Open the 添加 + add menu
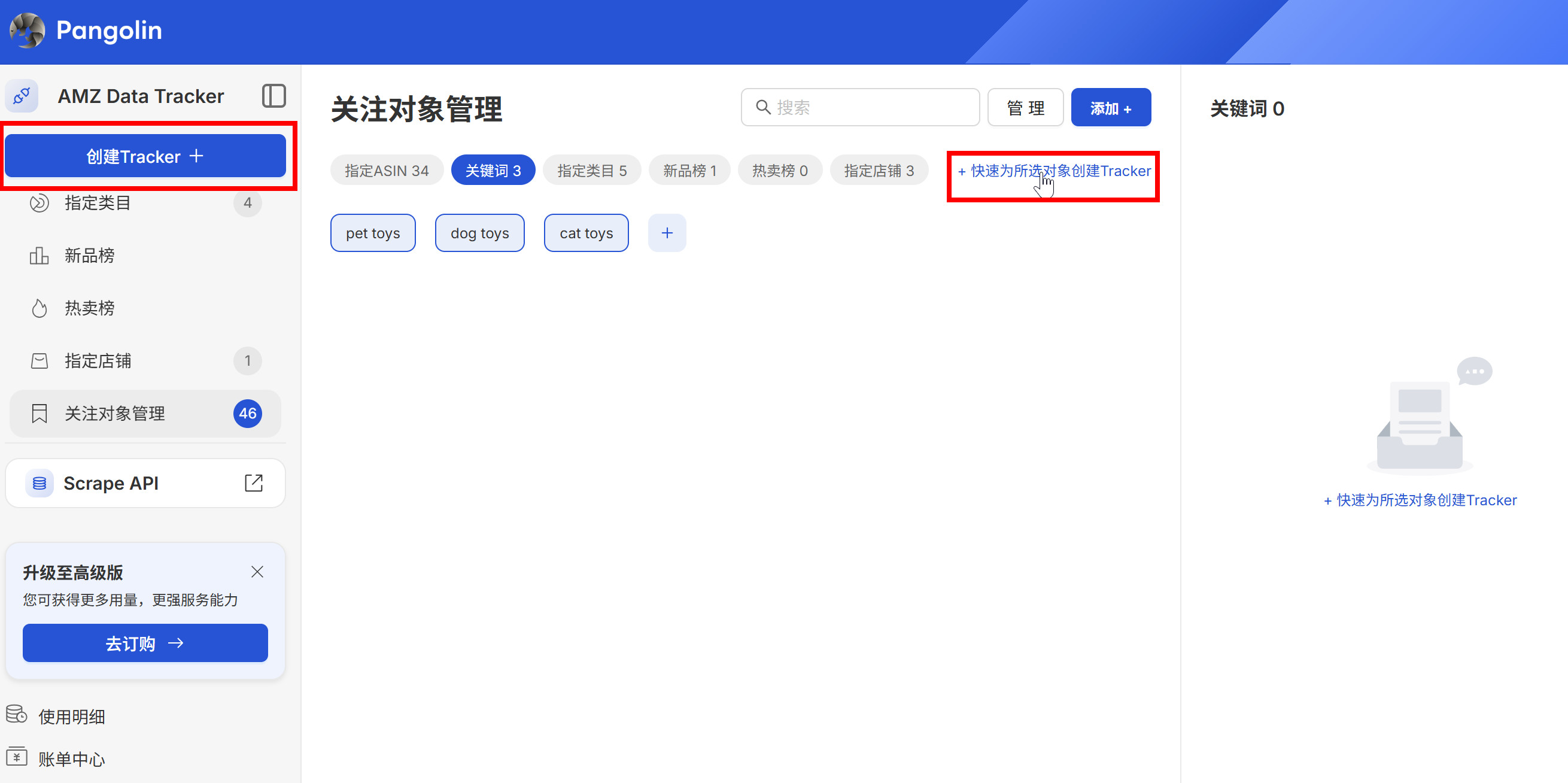The width and height of the screenshot is (1568, 783). (x=1110, y=108)
